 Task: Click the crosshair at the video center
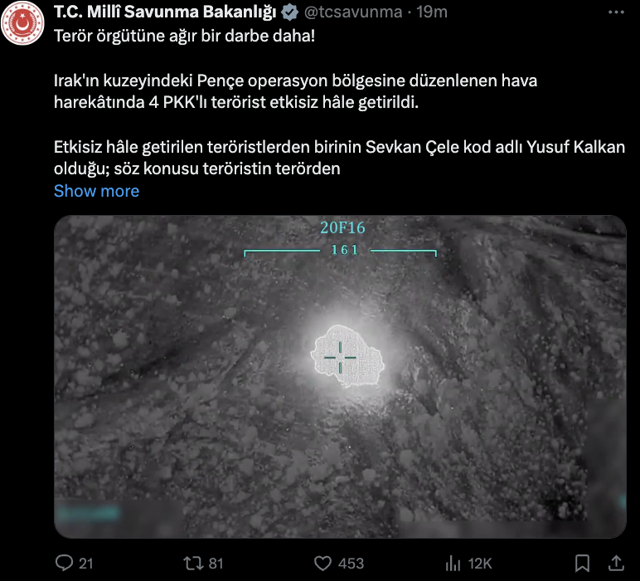pyautogui.click(x=341, y=353)
